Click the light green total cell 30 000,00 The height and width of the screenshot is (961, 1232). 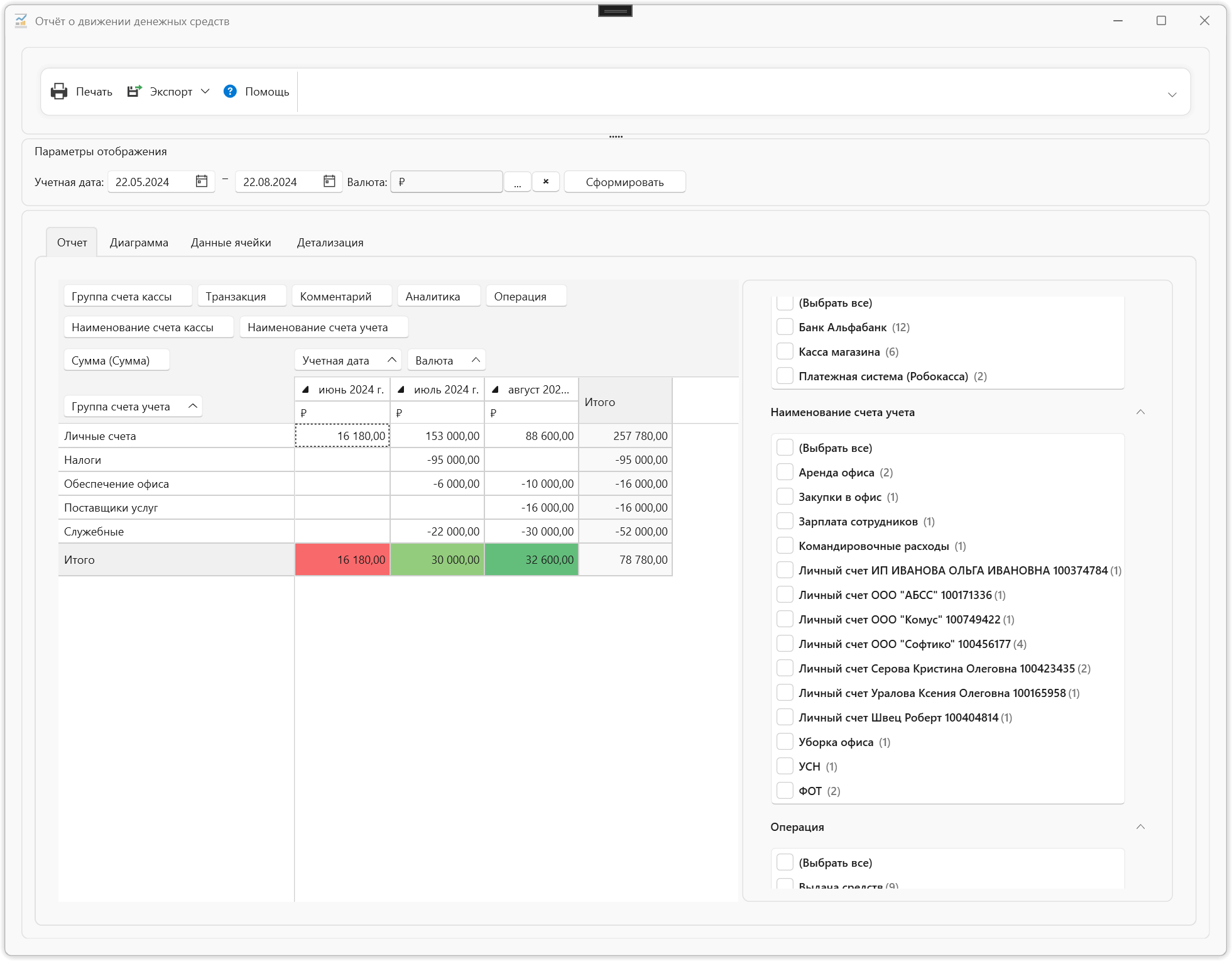pos(437,559)
